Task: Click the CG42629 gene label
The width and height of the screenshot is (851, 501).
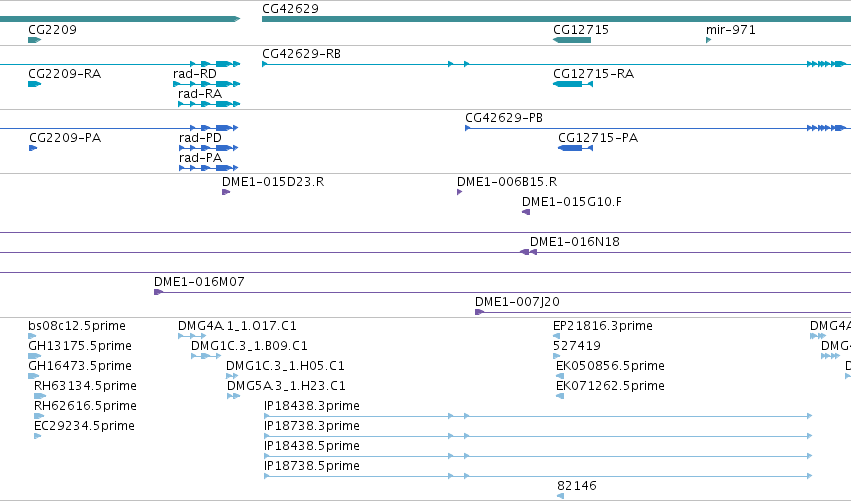Action: 290,9
